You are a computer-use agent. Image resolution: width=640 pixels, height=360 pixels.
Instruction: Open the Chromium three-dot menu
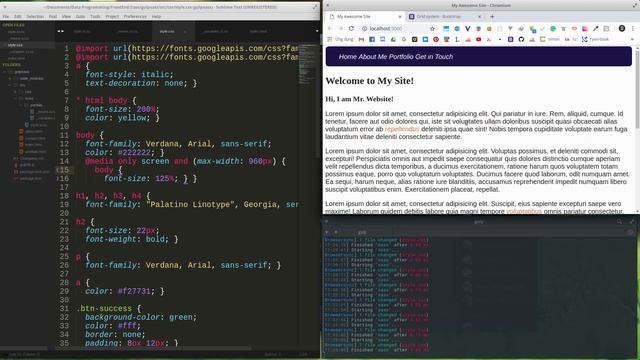[x=633, y=29]
